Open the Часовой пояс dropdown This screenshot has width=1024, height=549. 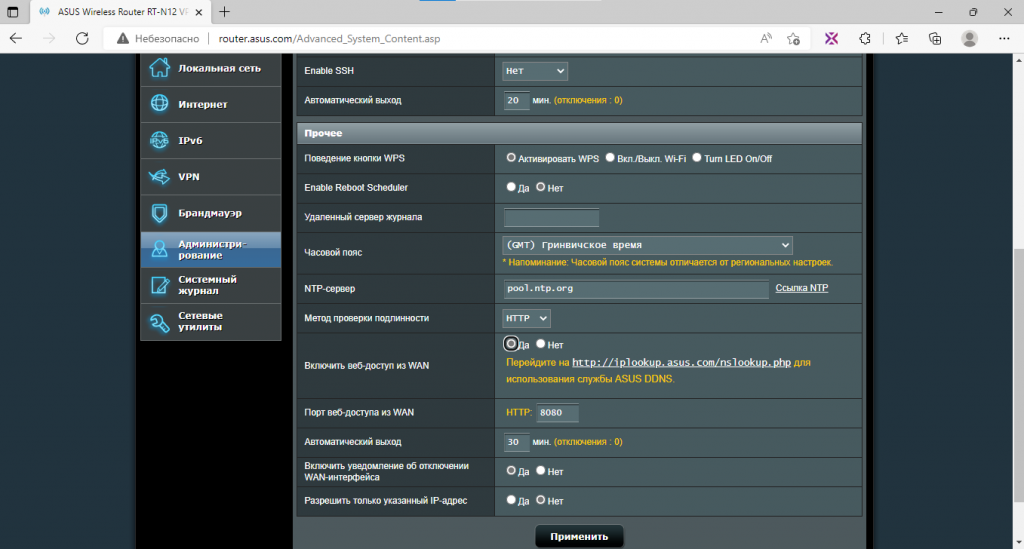(x=647, y=245)
